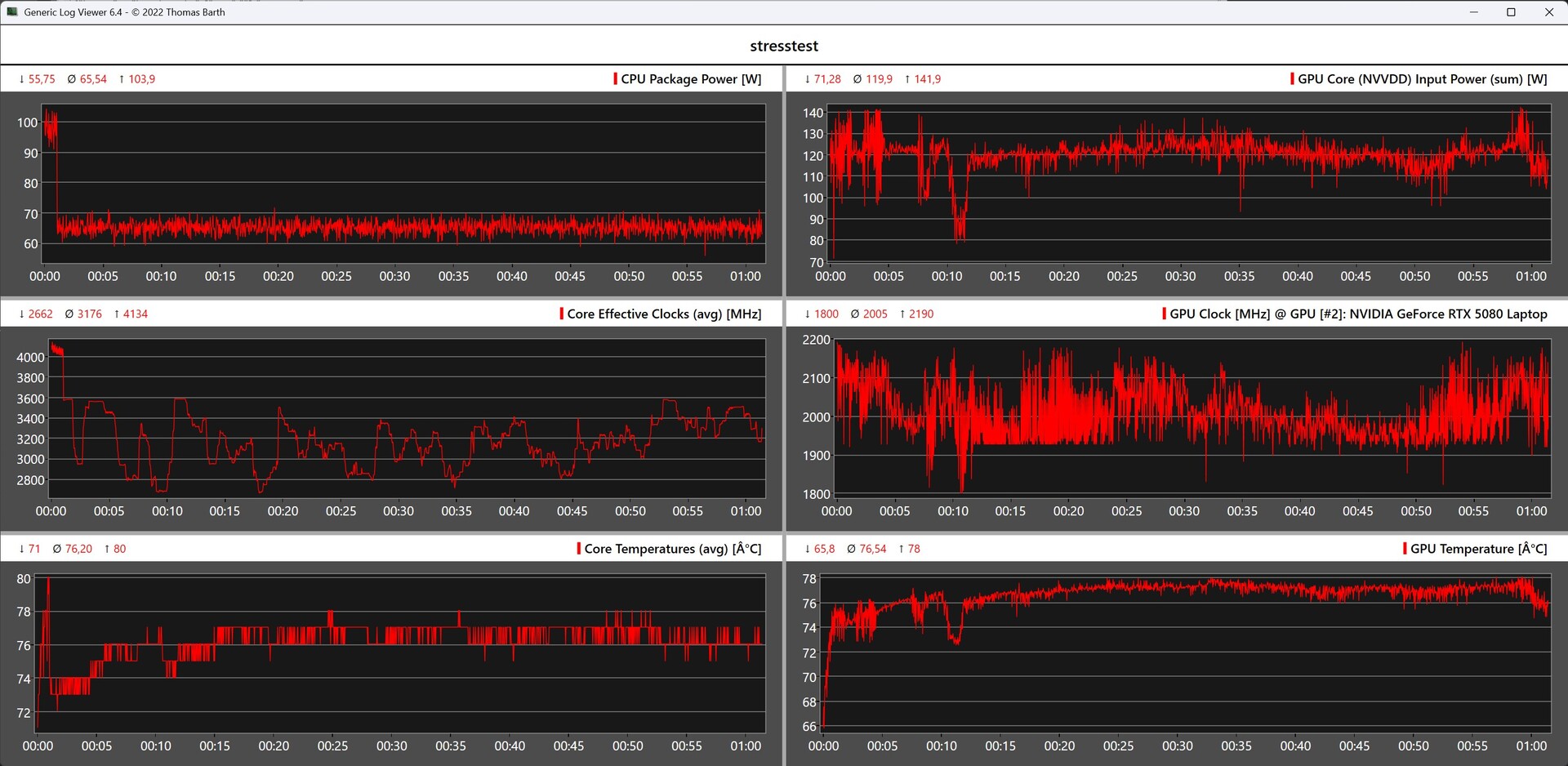Click the red marker beside Core Effective Clocks
The width and height of the screenshot is (1568, 766).
(561, 314)
